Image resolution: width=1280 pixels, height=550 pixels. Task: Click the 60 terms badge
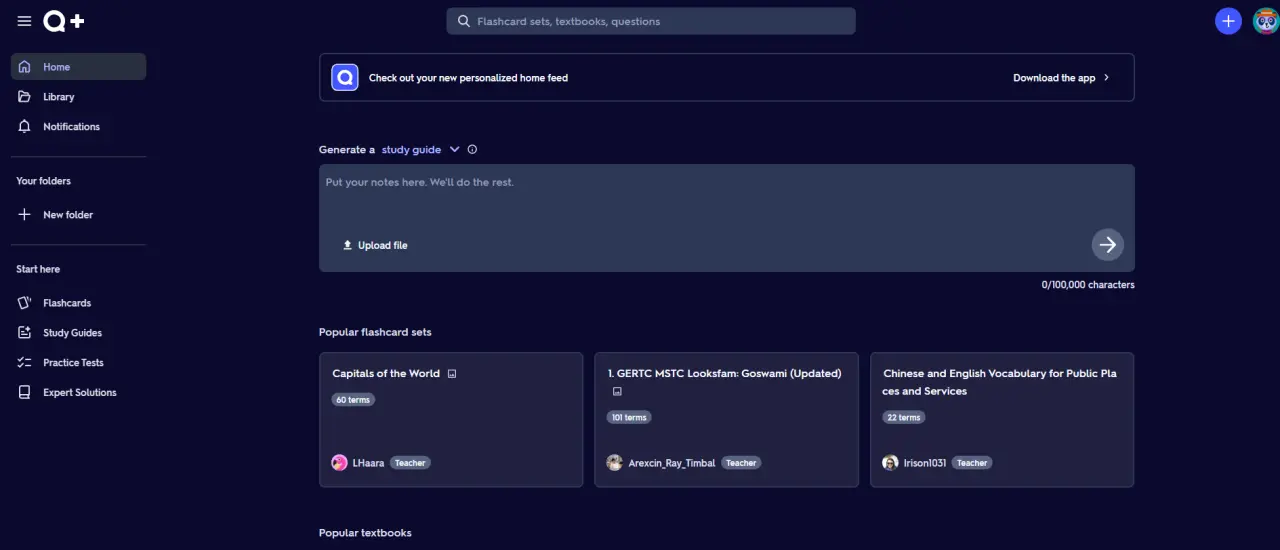click(x=353, y=400)
